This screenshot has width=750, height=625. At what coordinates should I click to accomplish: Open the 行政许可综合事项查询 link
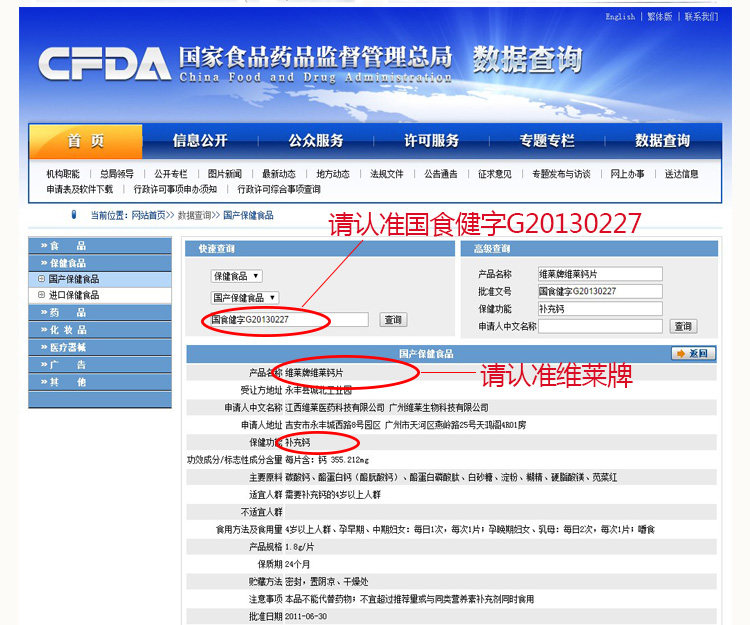279,189
